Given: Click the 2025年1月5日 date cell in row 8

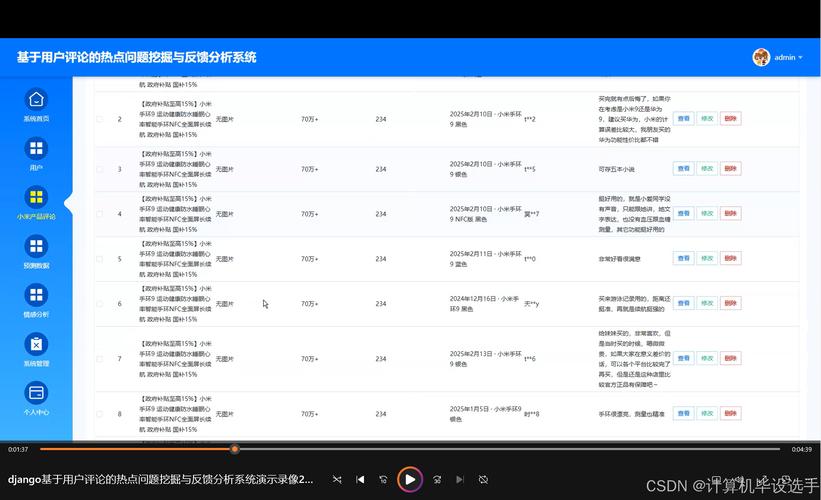Looking at the screenshot, I should click(x=485, y=414).
